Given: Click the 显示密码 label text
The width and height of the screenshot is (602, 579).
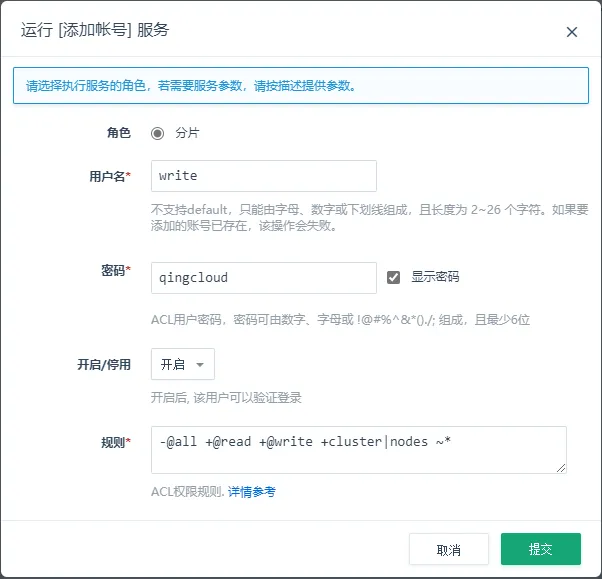Looking at the screenshot, I should pos(435,277).
